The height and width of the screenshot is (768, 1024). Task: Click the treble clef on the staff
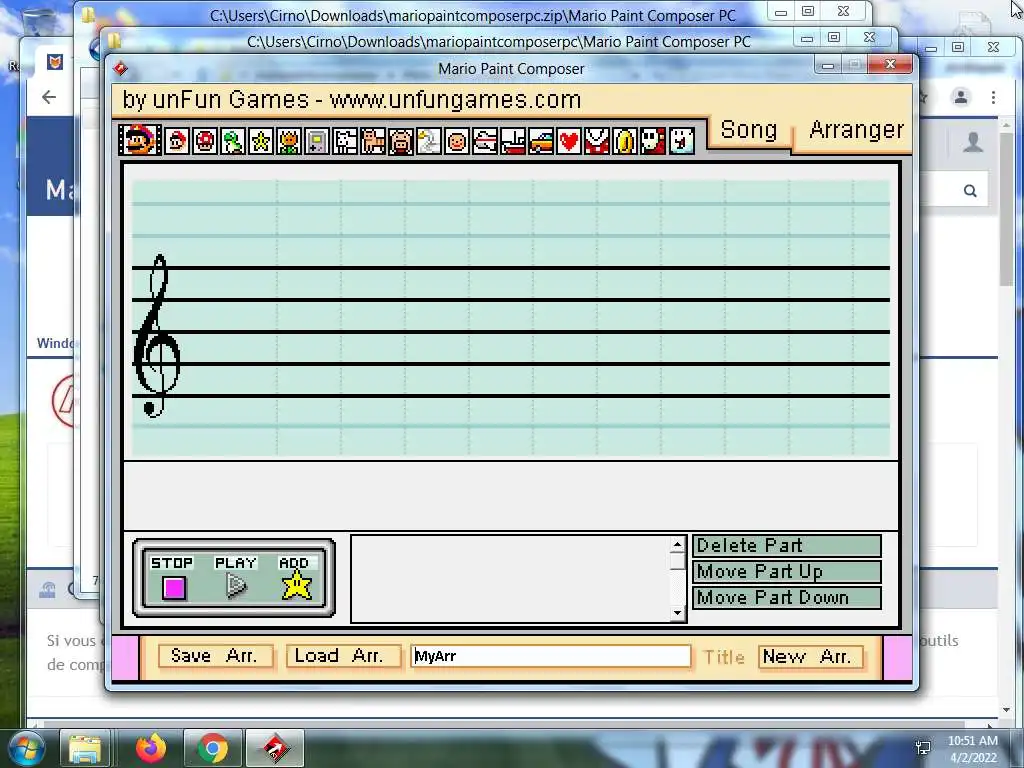(x=157, y=336)
